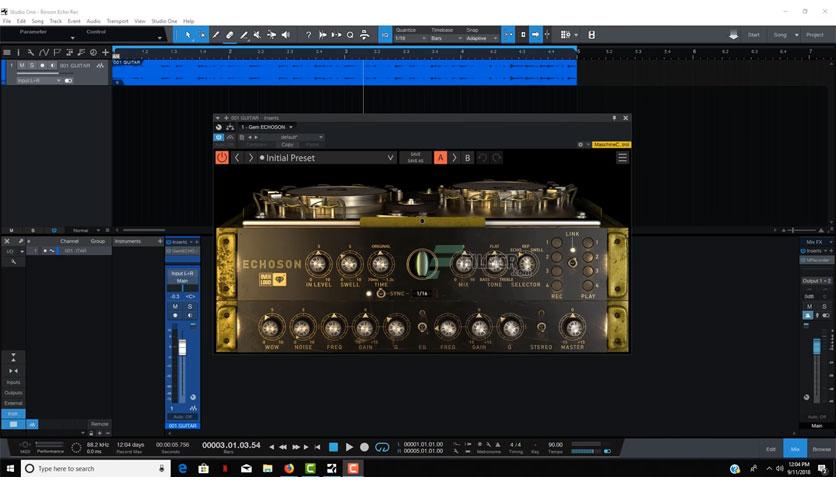Viewport: 836px width, 484px height.
Task: Open the Track menu
Action: pyautogui.click(x=55, y=21)
